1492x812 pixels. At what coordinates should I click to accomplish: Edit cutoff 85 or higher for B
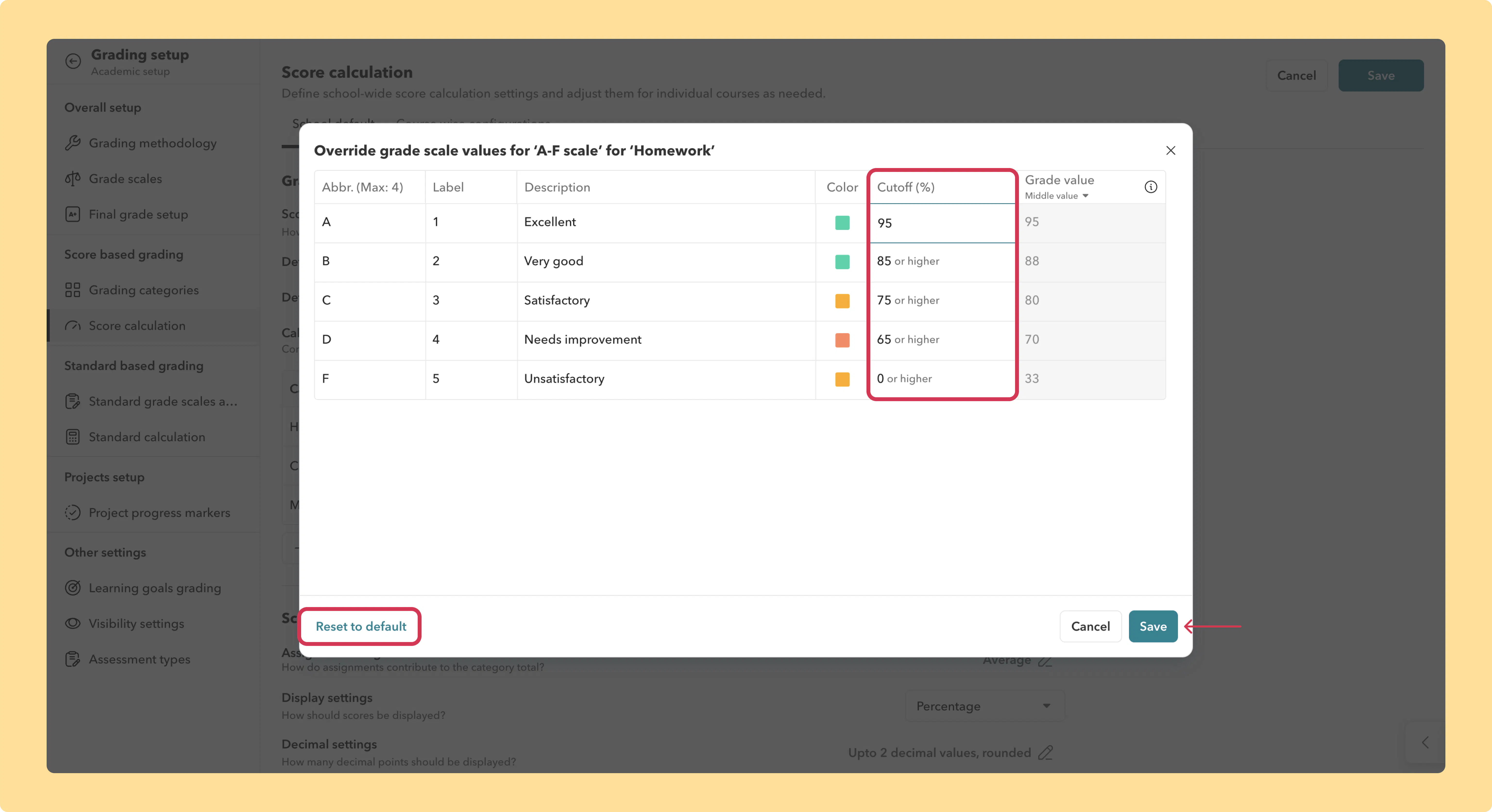click(x=942, y=262)
